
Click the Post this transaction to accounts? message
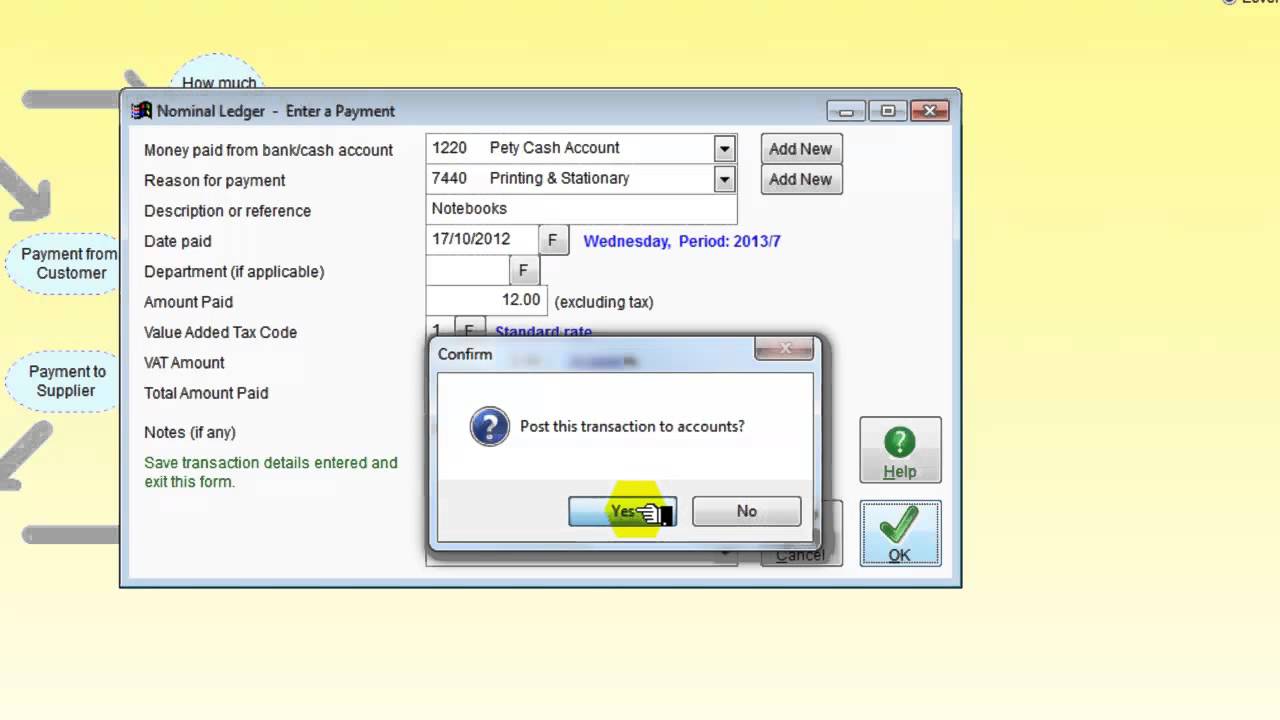pos(632,426)
